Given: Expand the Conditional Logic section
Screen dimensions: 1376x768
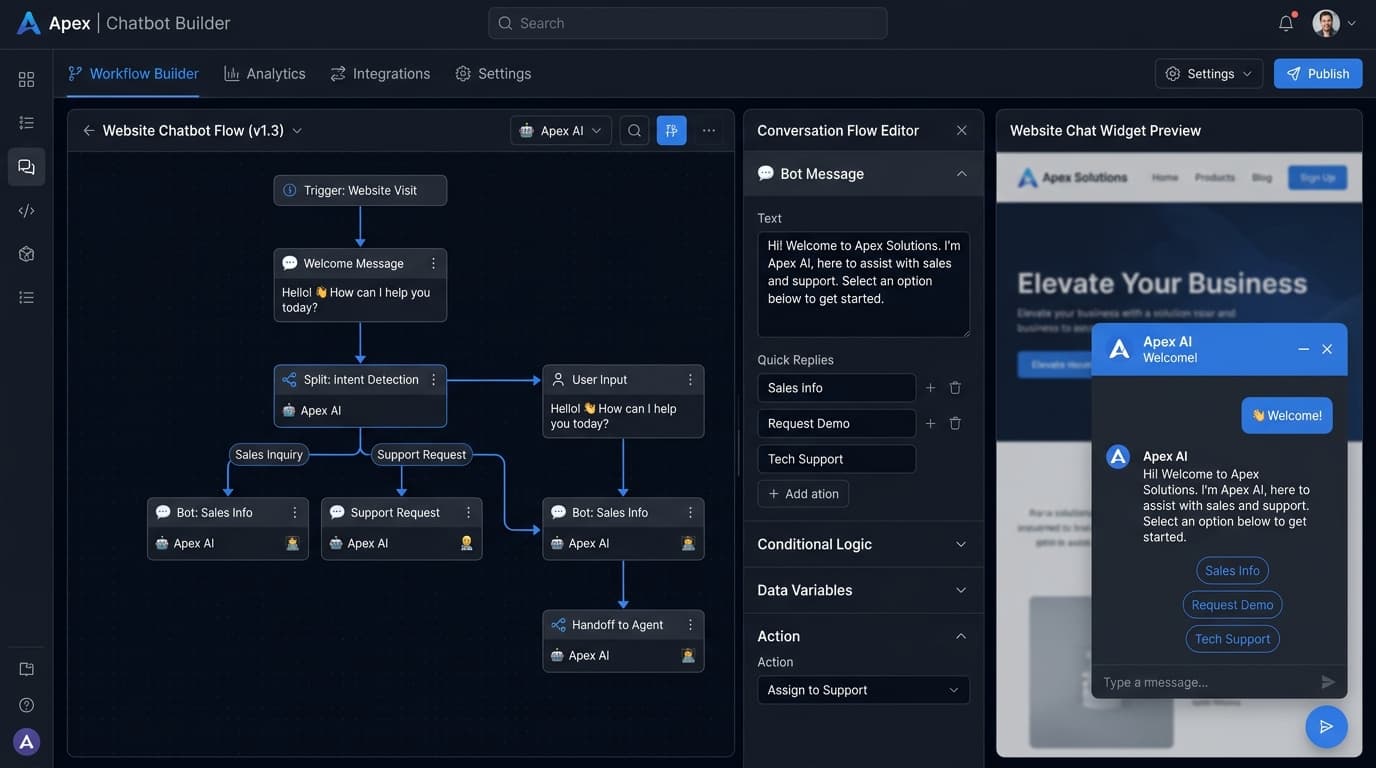Looking at the screenshot, I should tap(863, 544).
